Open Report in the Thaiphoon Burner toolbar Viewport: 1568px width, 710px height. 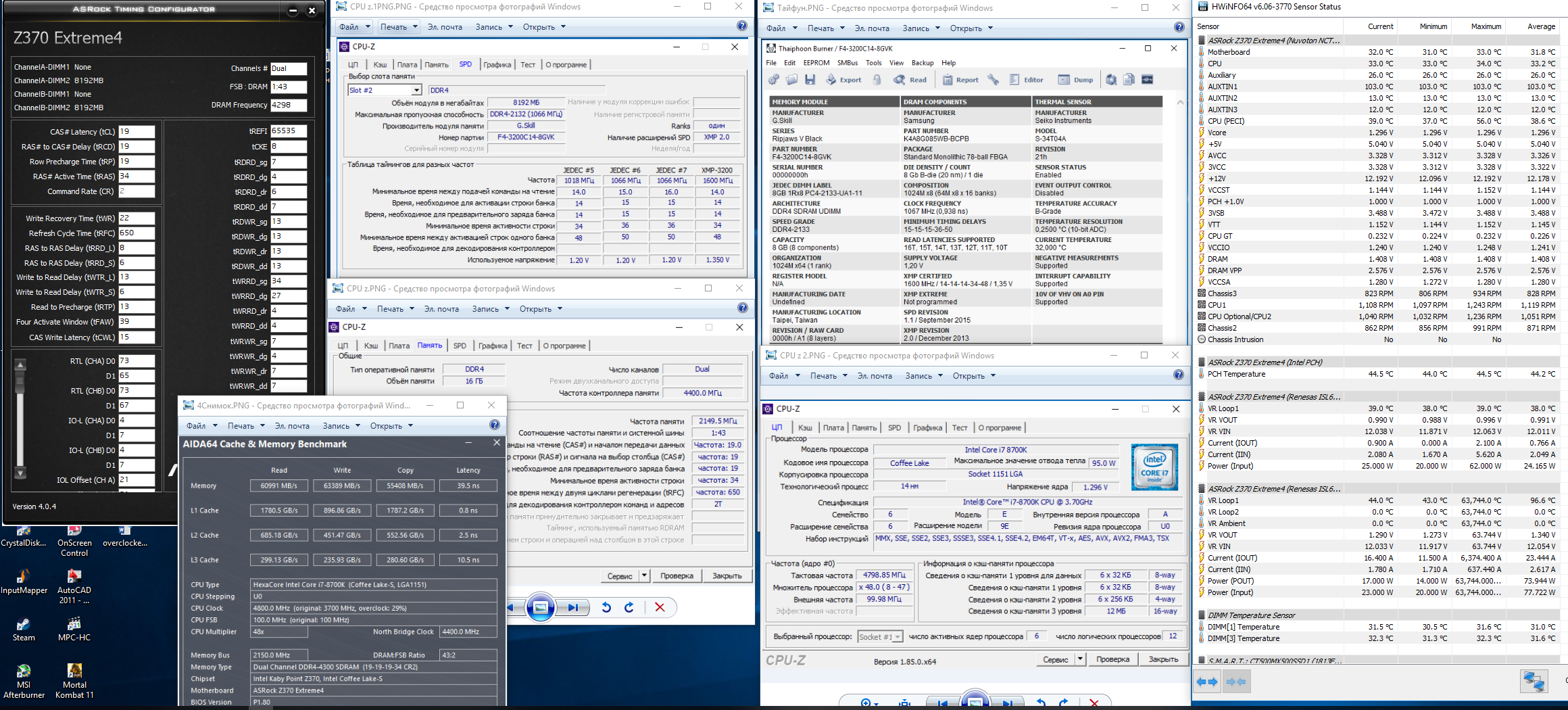pyautogui.click(x=960, y=80)
